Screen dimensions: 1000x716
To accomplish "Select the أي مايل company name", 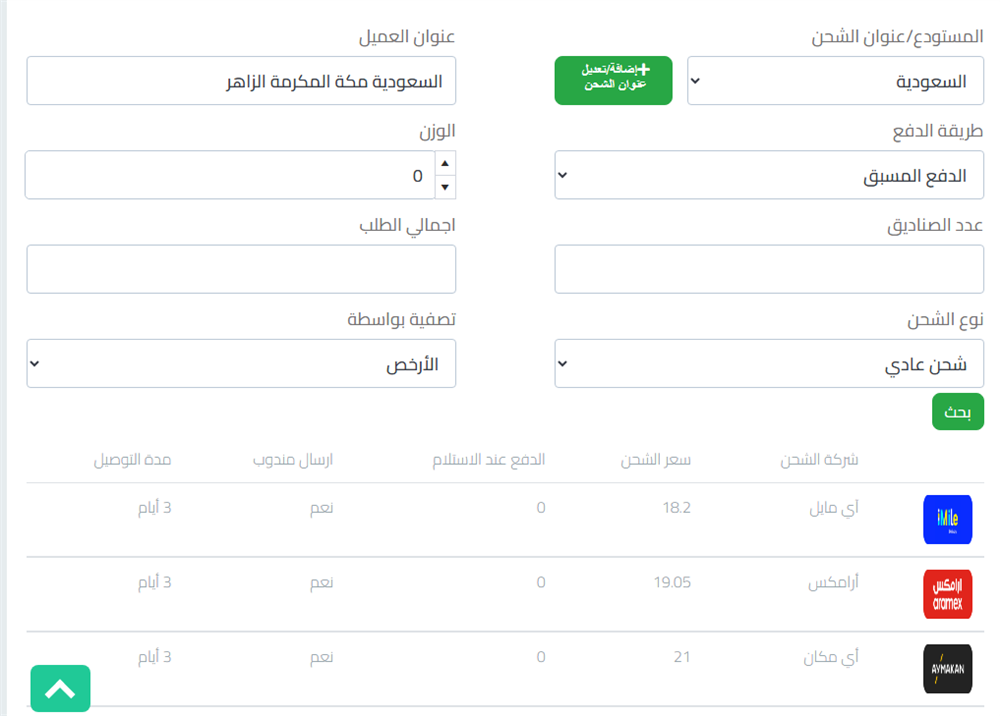I will [834, 508].
